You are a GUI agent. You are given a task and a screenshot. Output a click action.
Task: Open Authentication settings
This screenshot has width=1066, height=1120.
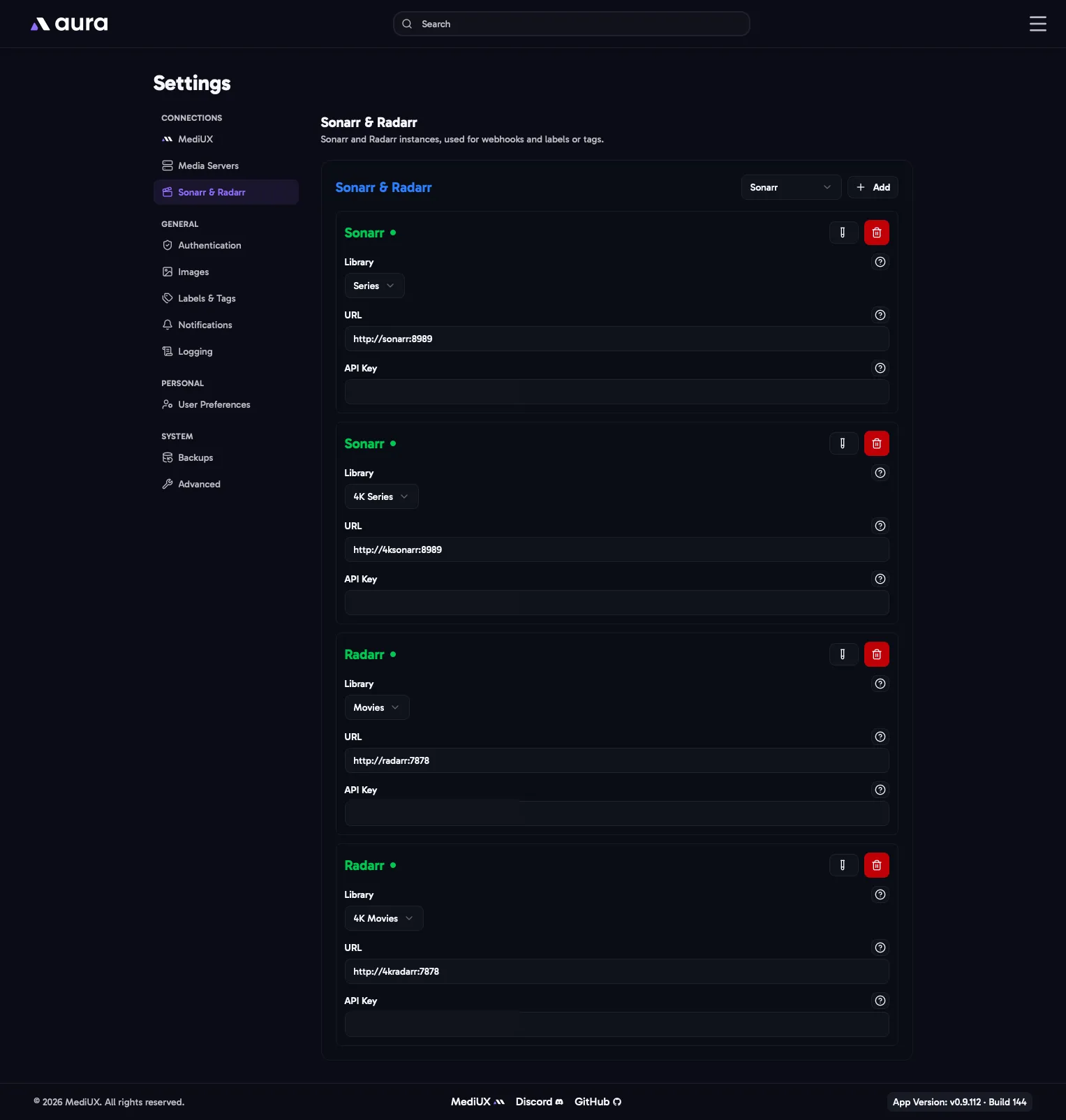[225, 245]
